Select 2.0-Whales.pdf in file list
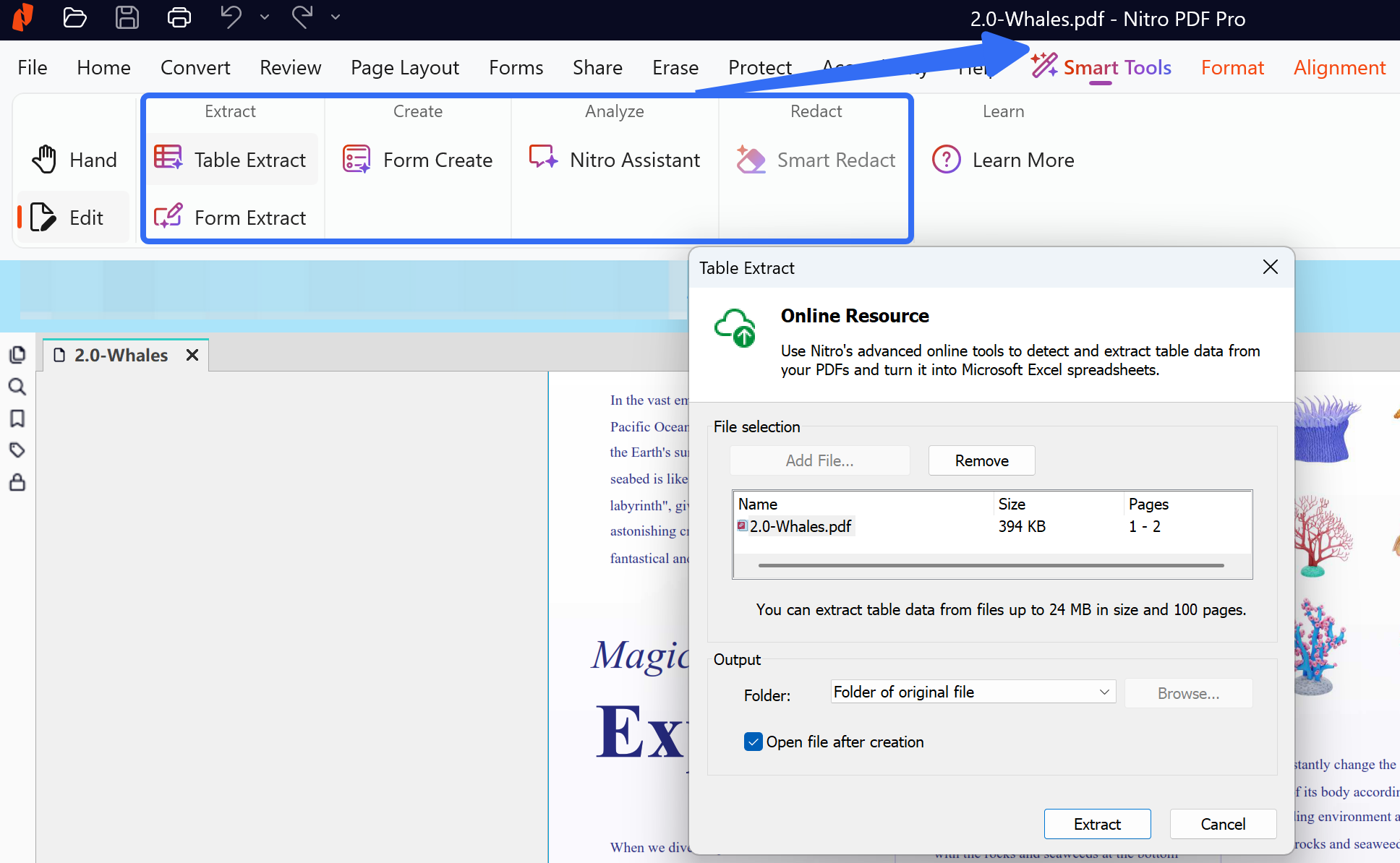This screenshot has width=1400, height=863. click(795, 526)
